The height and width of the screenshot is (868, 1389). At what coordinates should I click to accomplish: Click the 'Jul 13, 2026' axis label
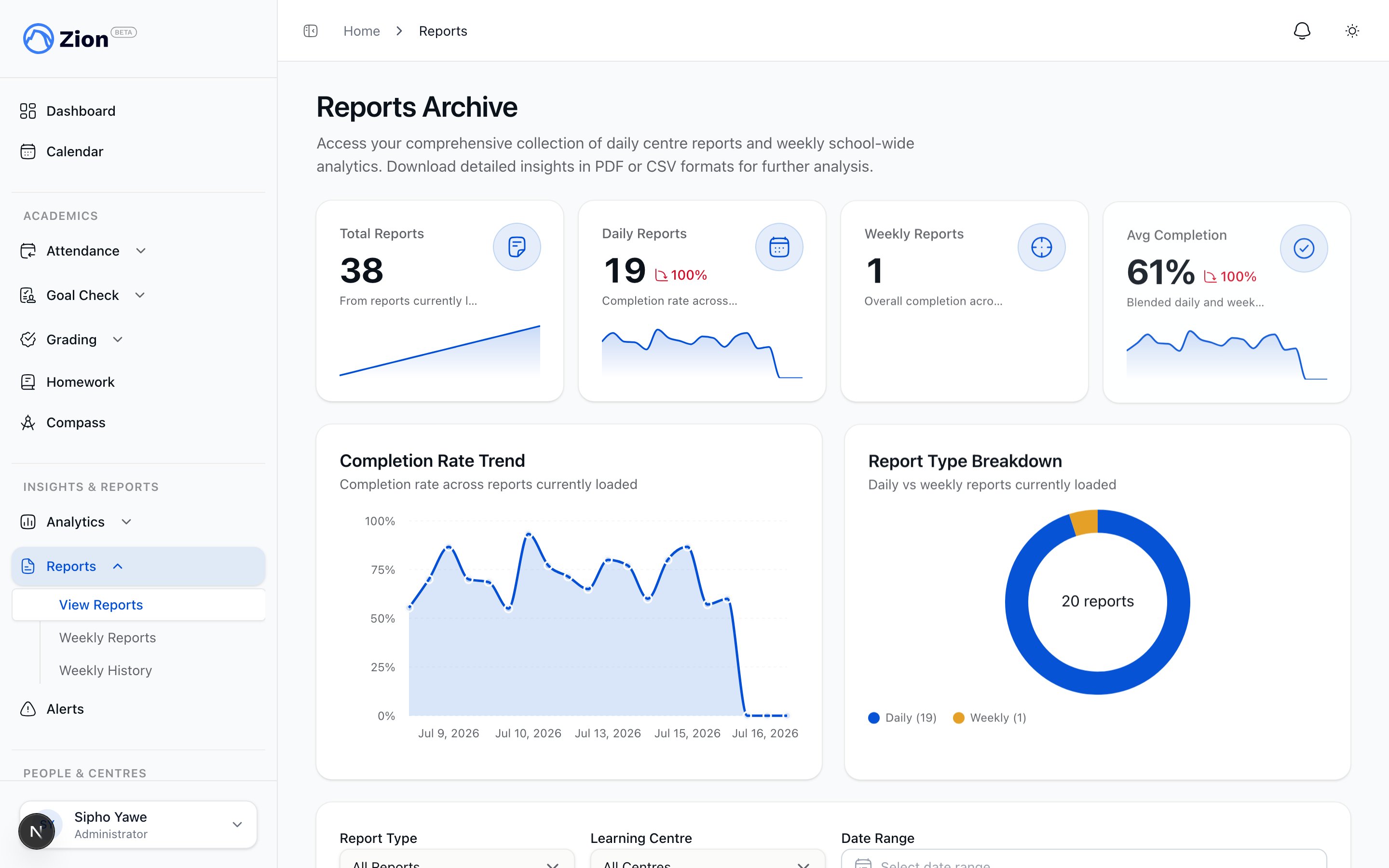[x=608, y=733]
